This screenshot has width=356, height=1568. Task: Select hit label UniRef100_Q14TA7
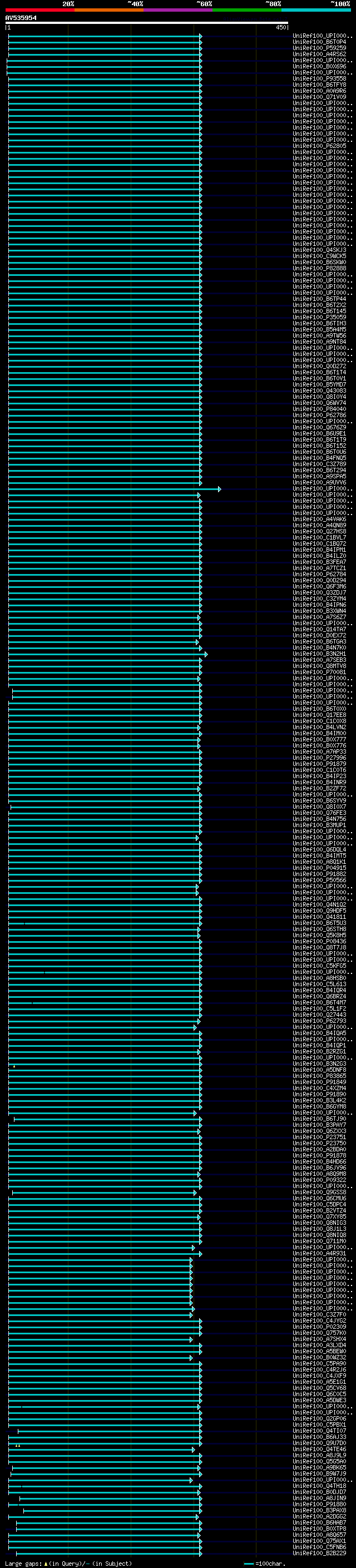[x=319, y=630]
